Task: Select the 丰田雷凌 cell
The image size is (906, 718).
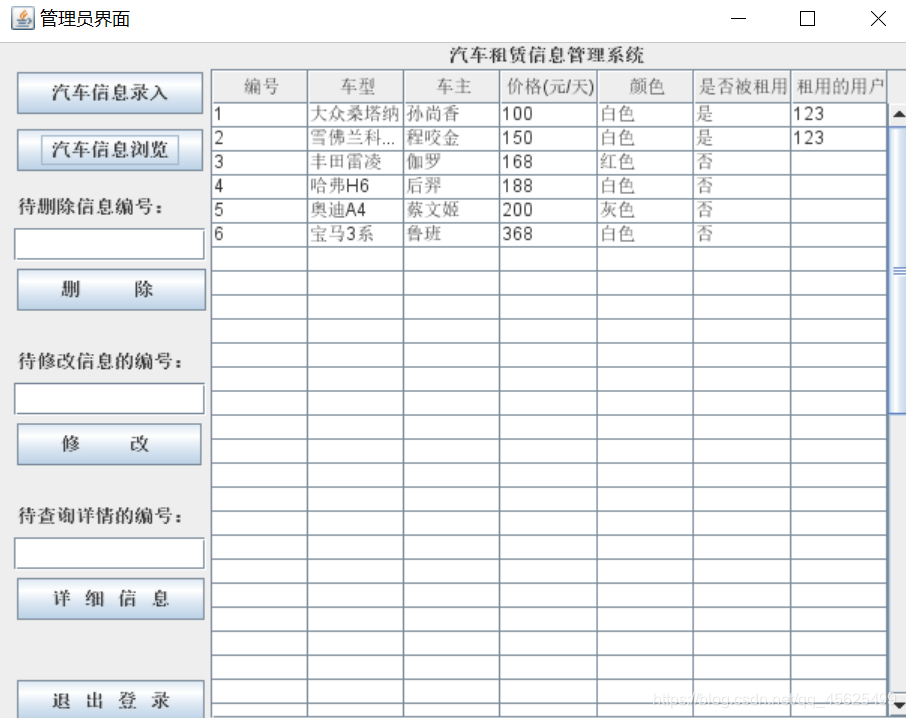Action: pyautogui.click(x=355, y=162)
